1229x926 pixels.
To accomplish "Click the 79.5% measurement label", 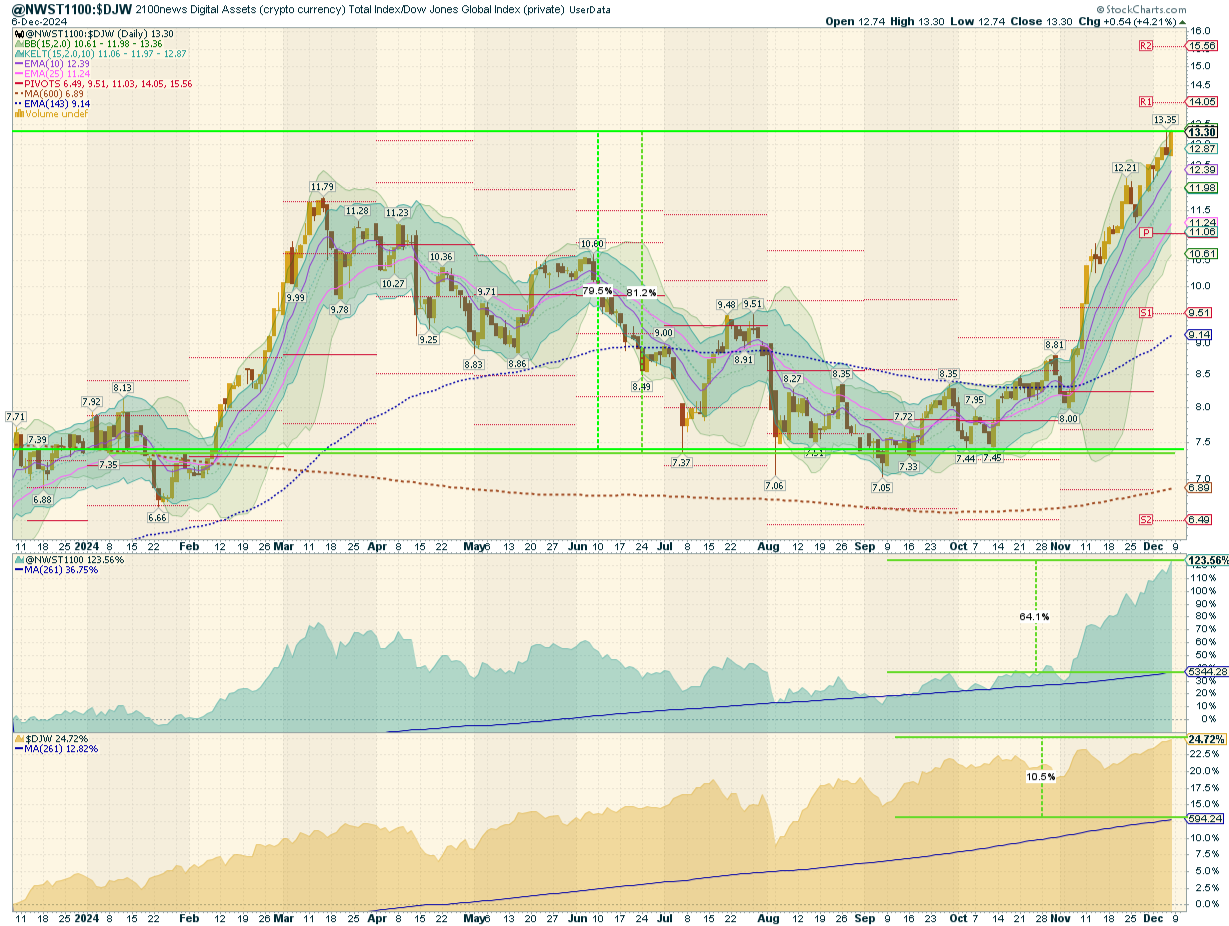I will click(597, 290).
